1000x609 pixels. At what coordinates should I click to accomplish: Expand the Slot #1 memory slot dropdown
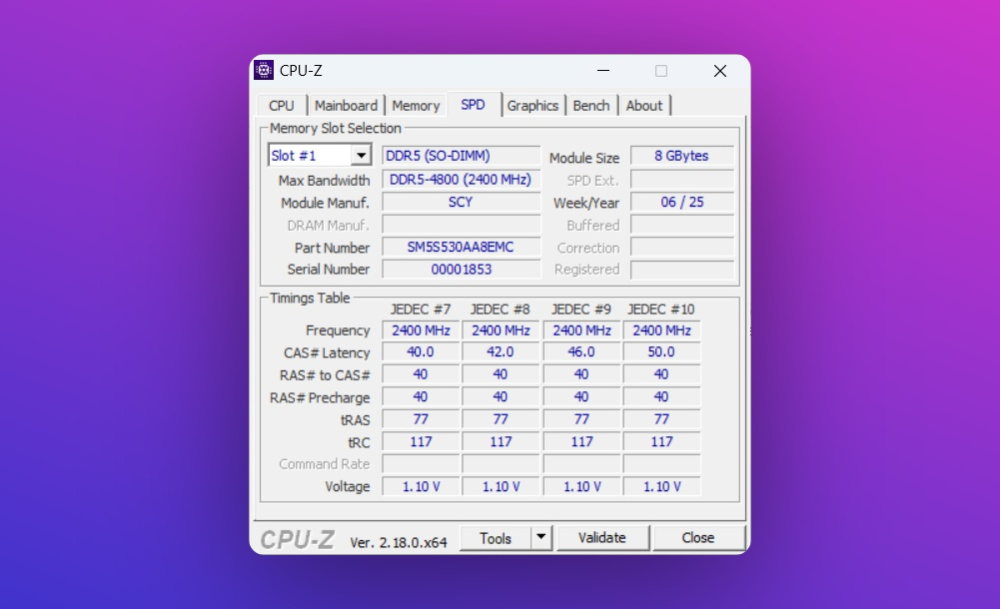click(360, 156)
